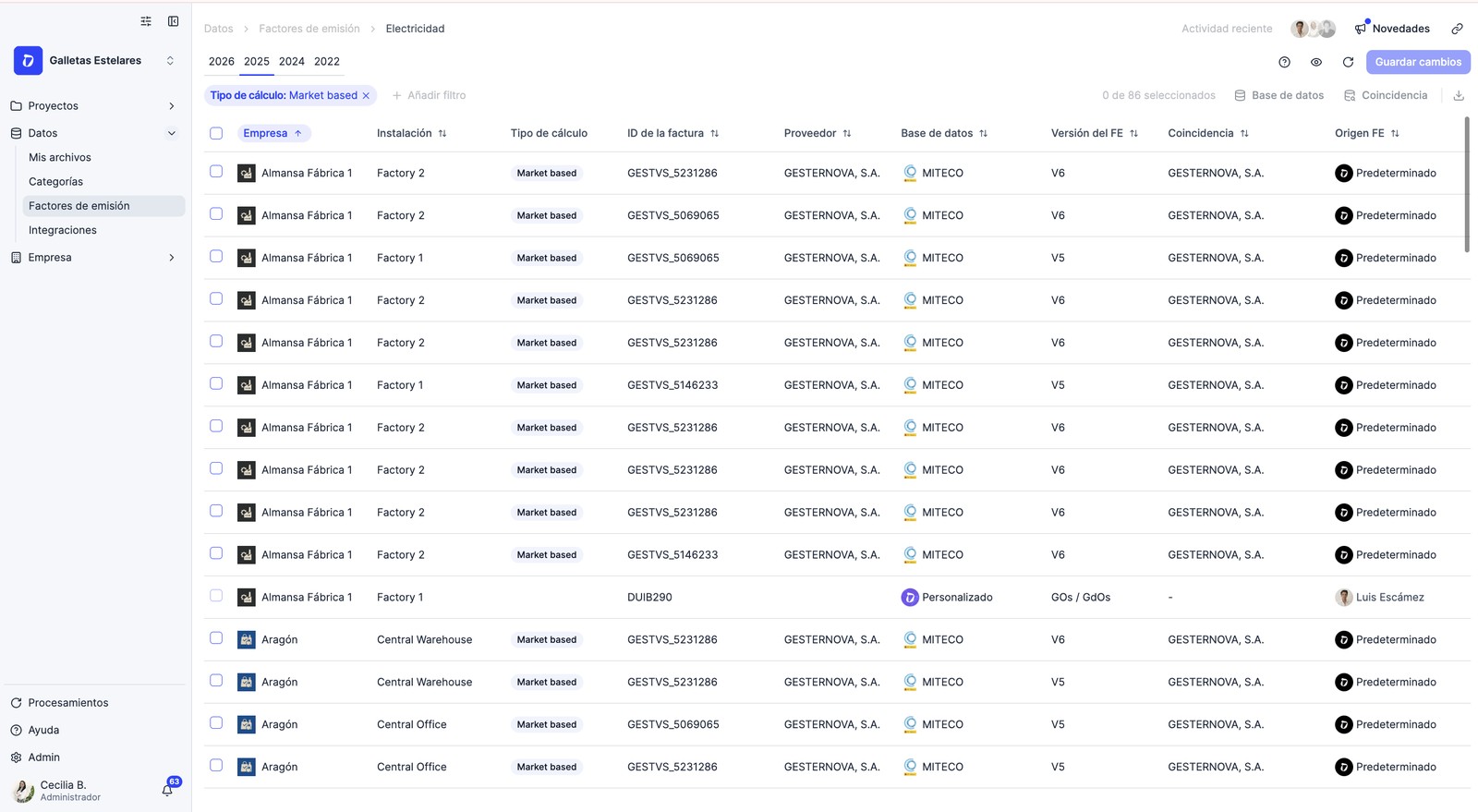The height and width of the screenshot is (812, 1478).
Task: Click the download icon next to Coincidencia
Action: pyautogui.click(x=1459, y=95)
